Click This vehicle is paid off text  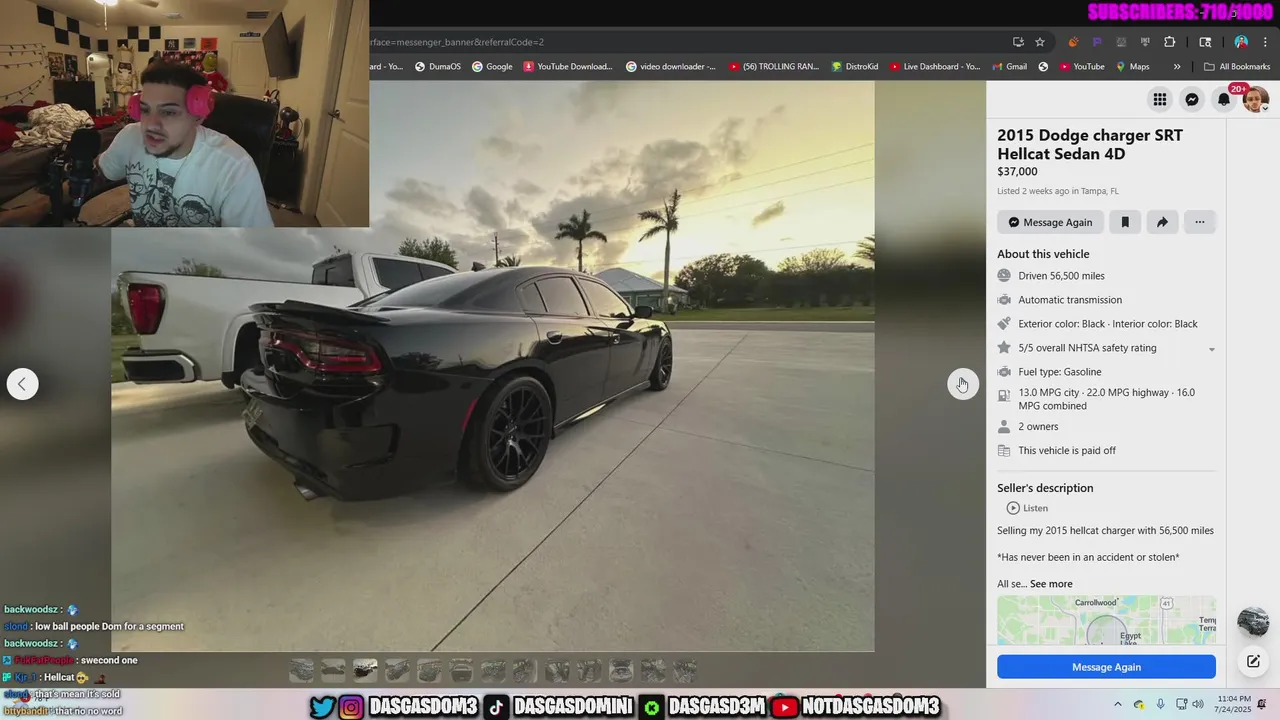tap(1067, 451)
